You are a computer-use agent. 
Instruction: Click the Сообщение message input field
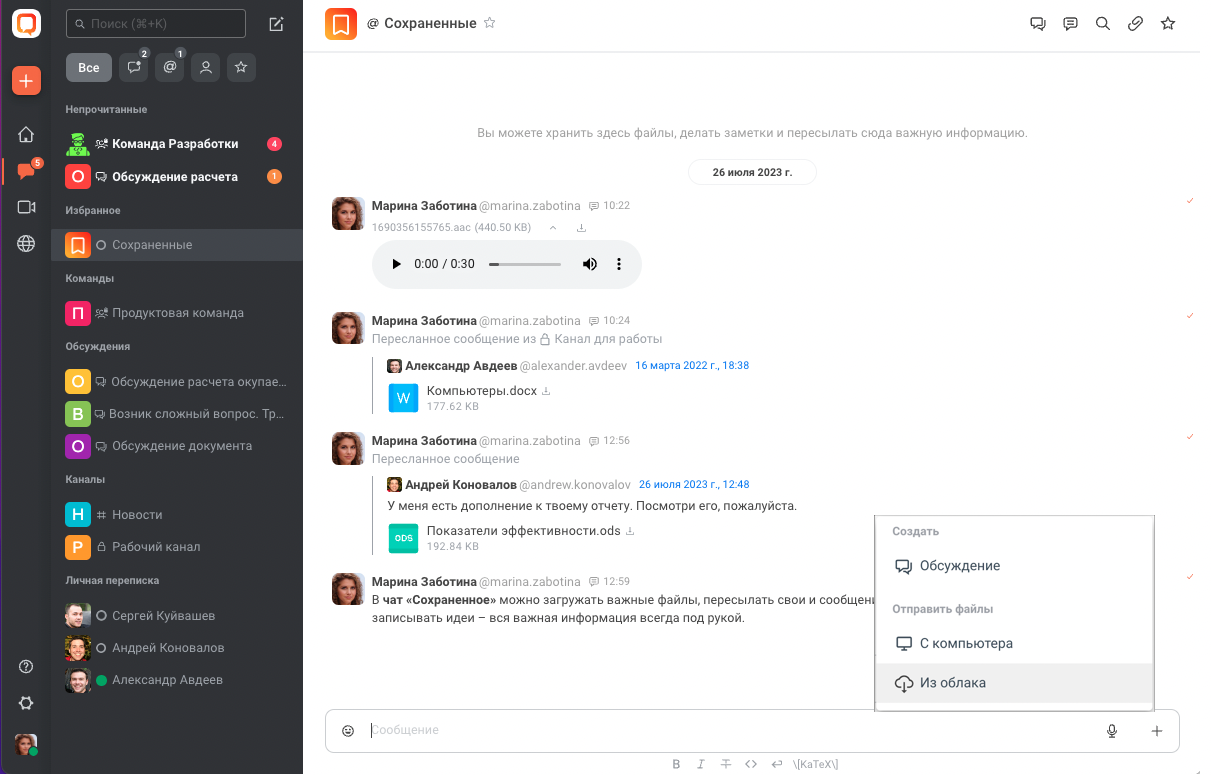(720, 731)
